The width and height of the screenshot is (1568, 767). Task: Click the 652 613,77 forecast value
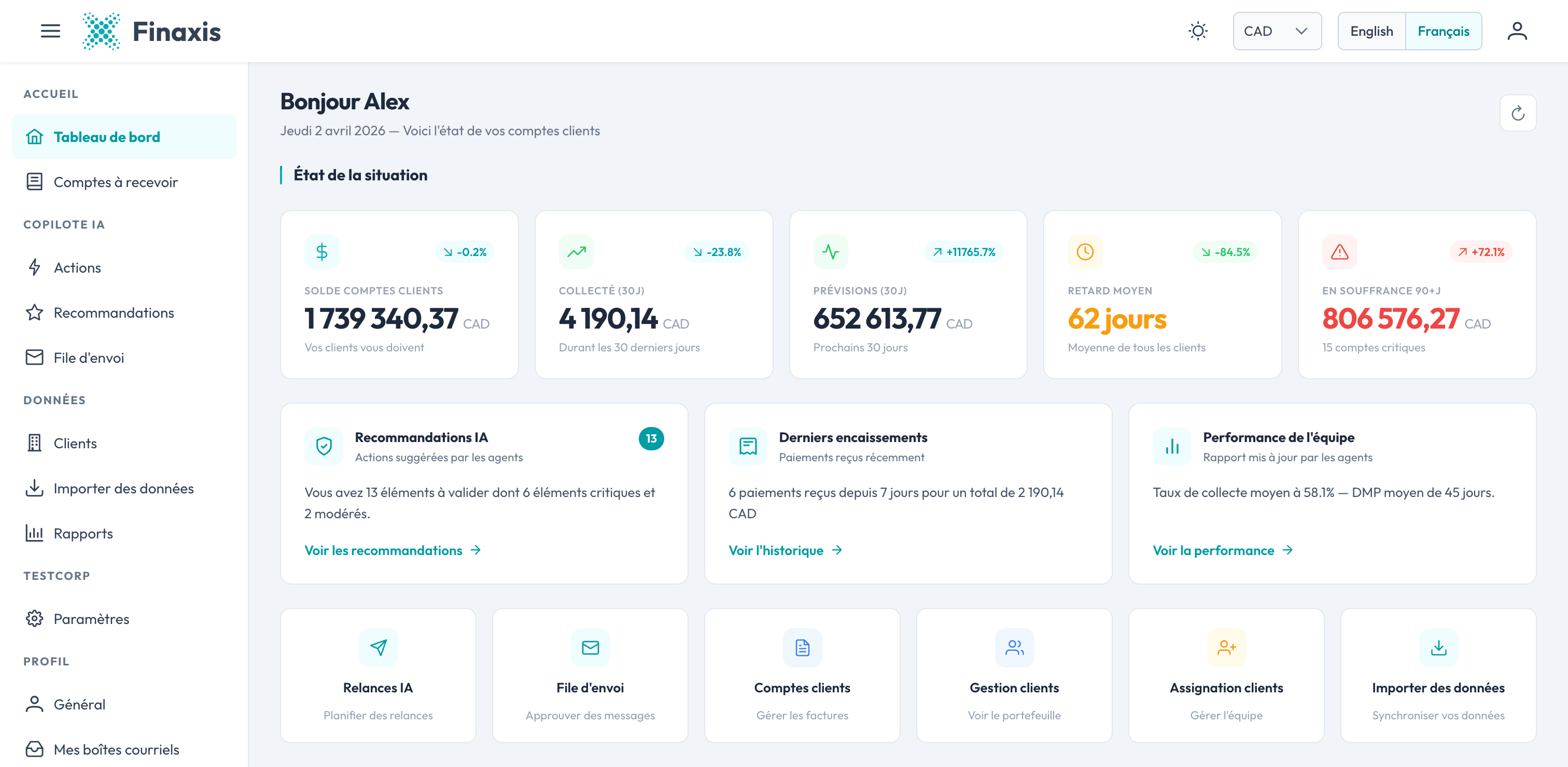[x=877, y=319]
